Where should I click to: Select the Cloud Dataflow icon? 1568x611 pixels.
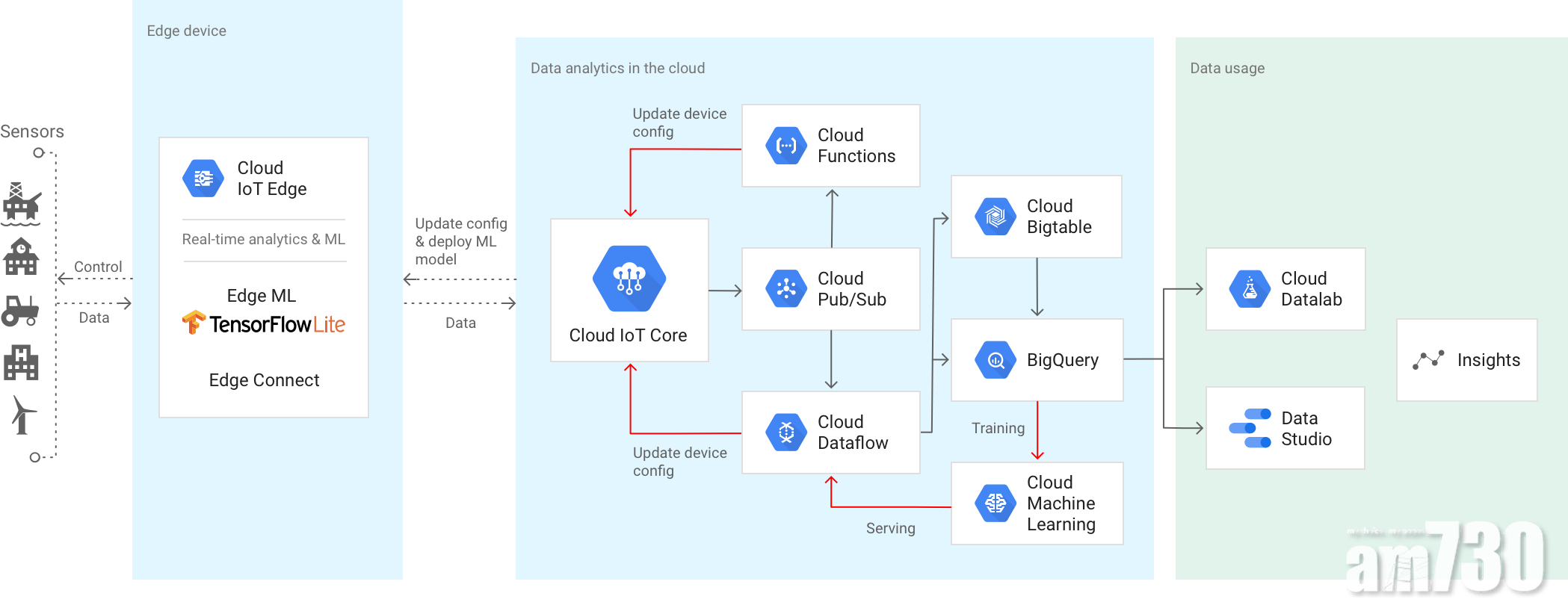pyautogui.click(x=786, y=432)
